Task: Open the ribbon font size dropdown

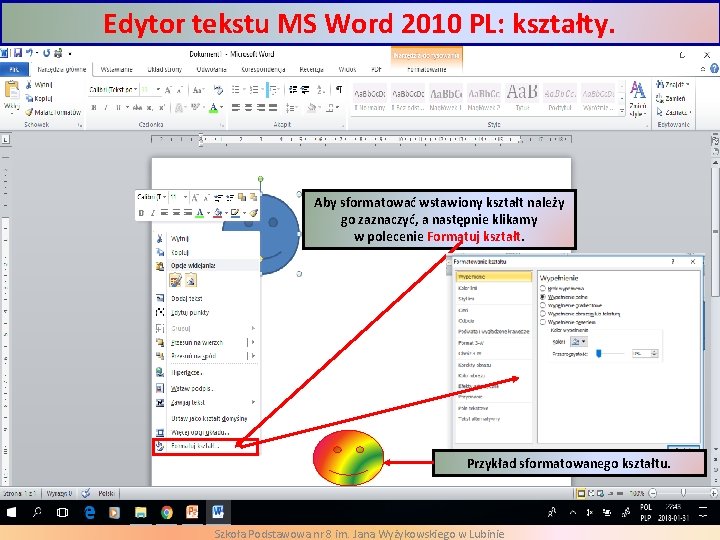Action: [158, 90]
